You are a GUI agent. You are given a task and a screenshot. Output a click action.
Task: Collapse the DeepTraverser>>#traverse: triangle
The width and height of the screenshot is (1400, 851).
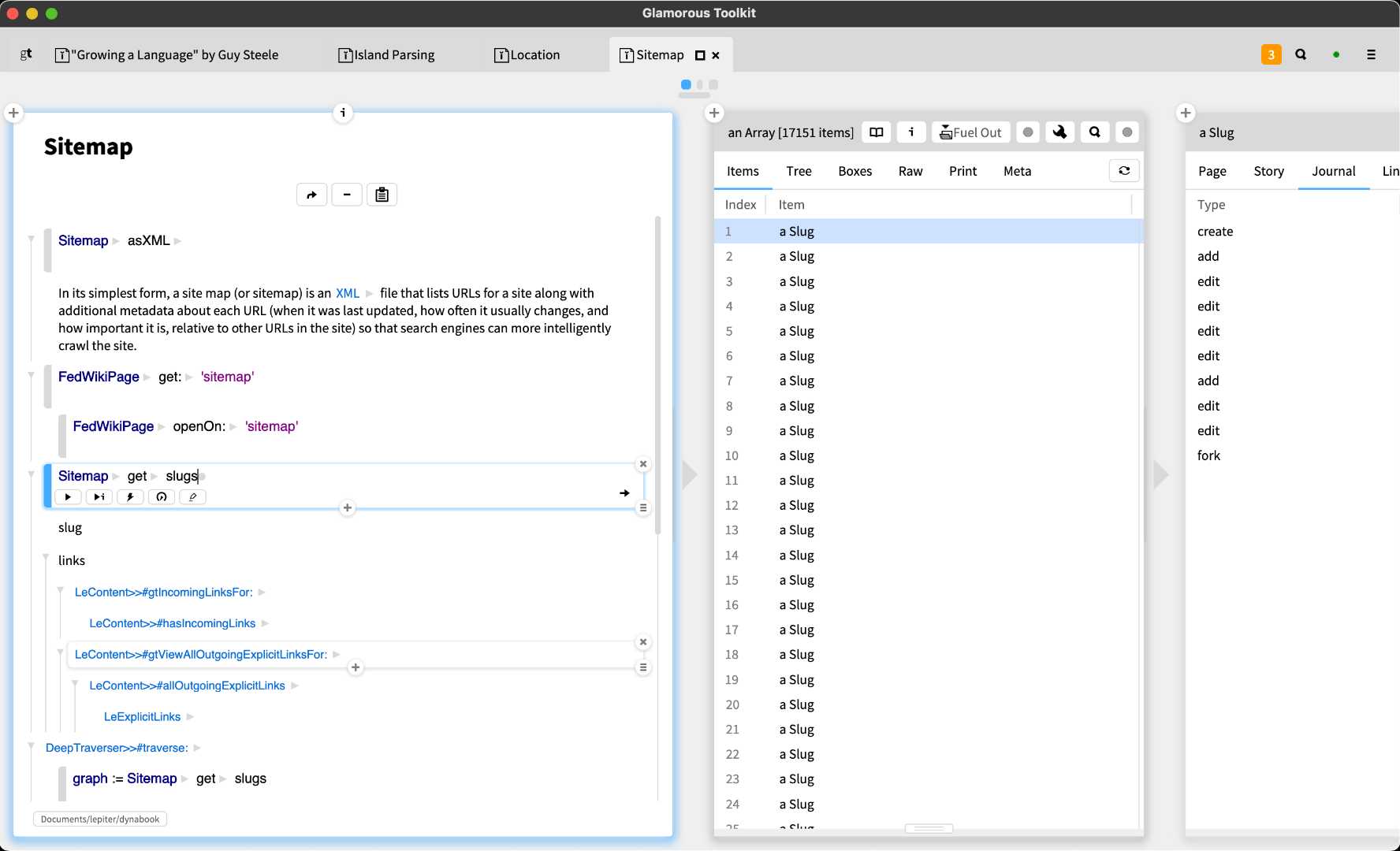click(x=32, y=745)
